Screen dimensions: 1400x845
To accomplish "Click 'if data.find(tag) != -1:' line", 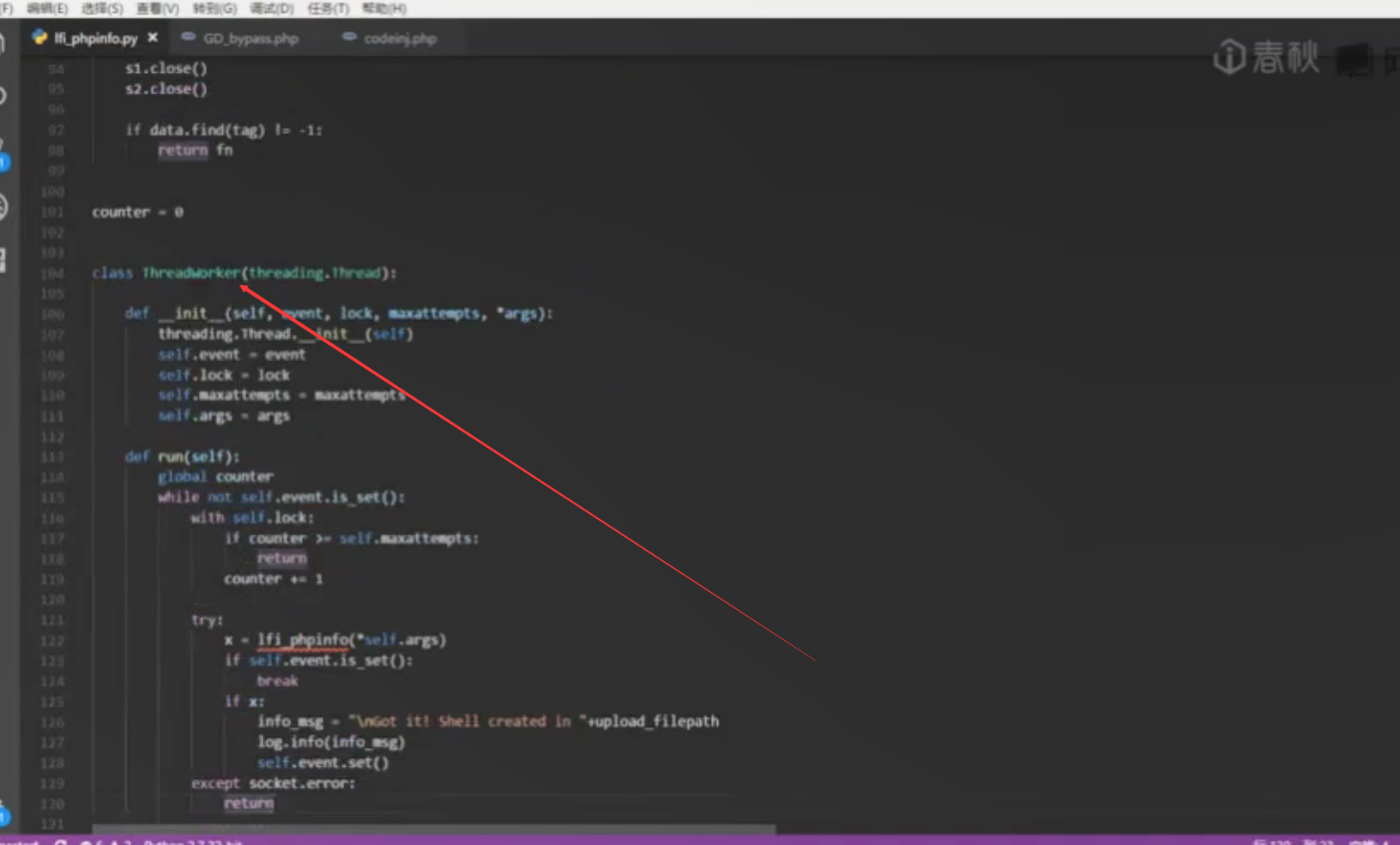I will tap(223, 130).
